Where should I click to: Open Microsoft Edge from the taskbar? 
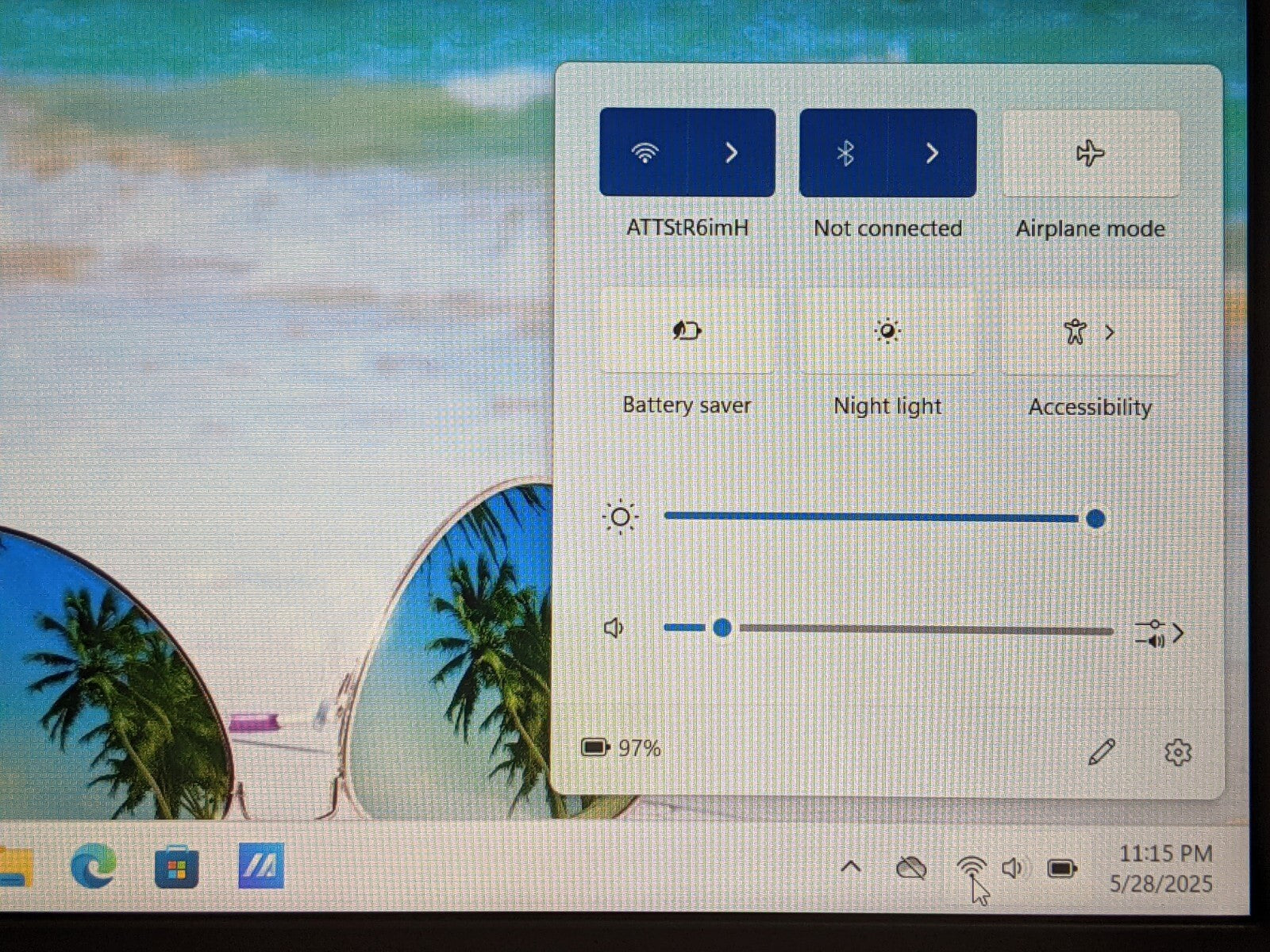(x=93, y=866)
